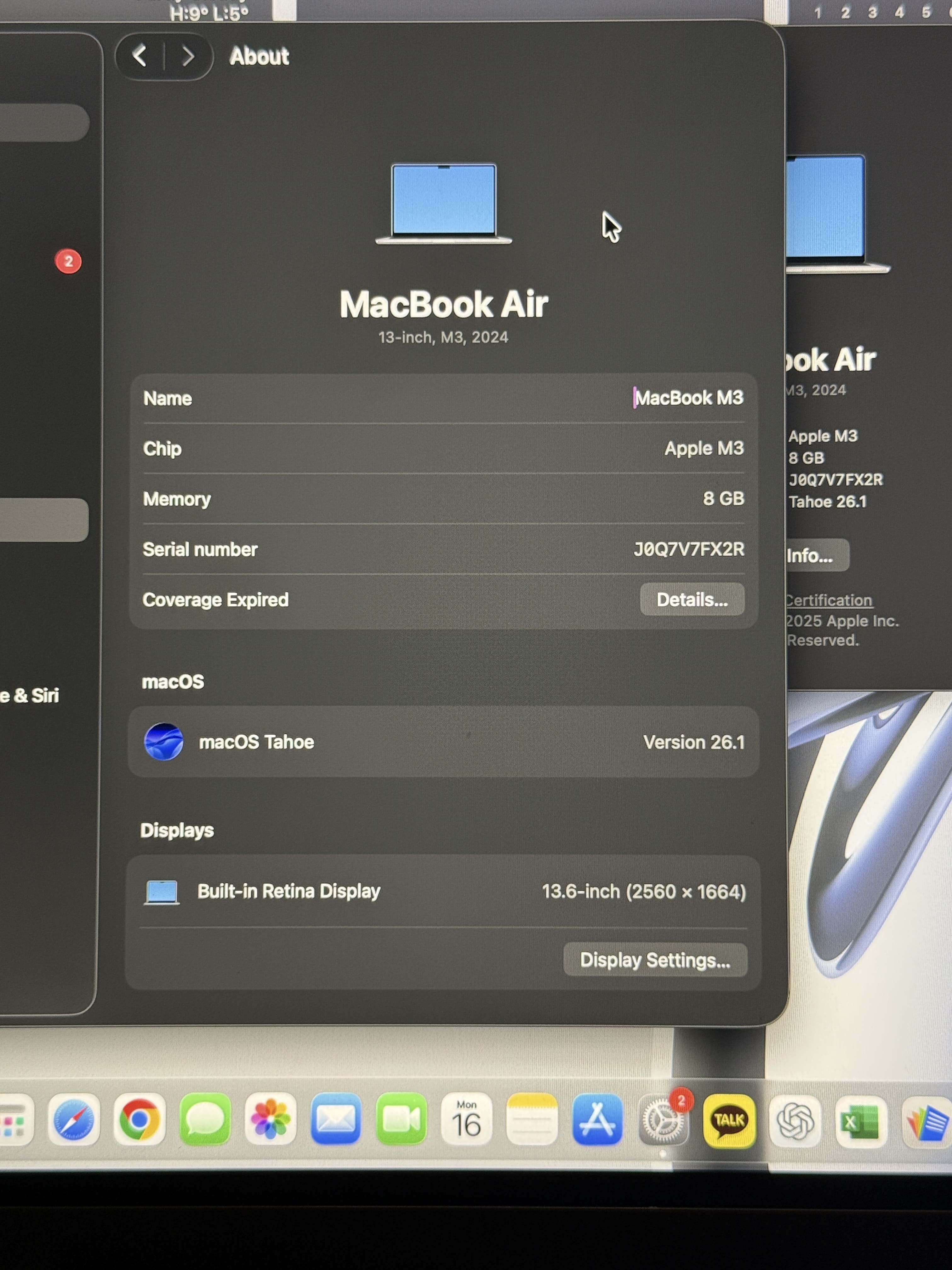Open Photos app from dock
Viewport: 952px width, 1270px height.
(x=270, y=1120)
